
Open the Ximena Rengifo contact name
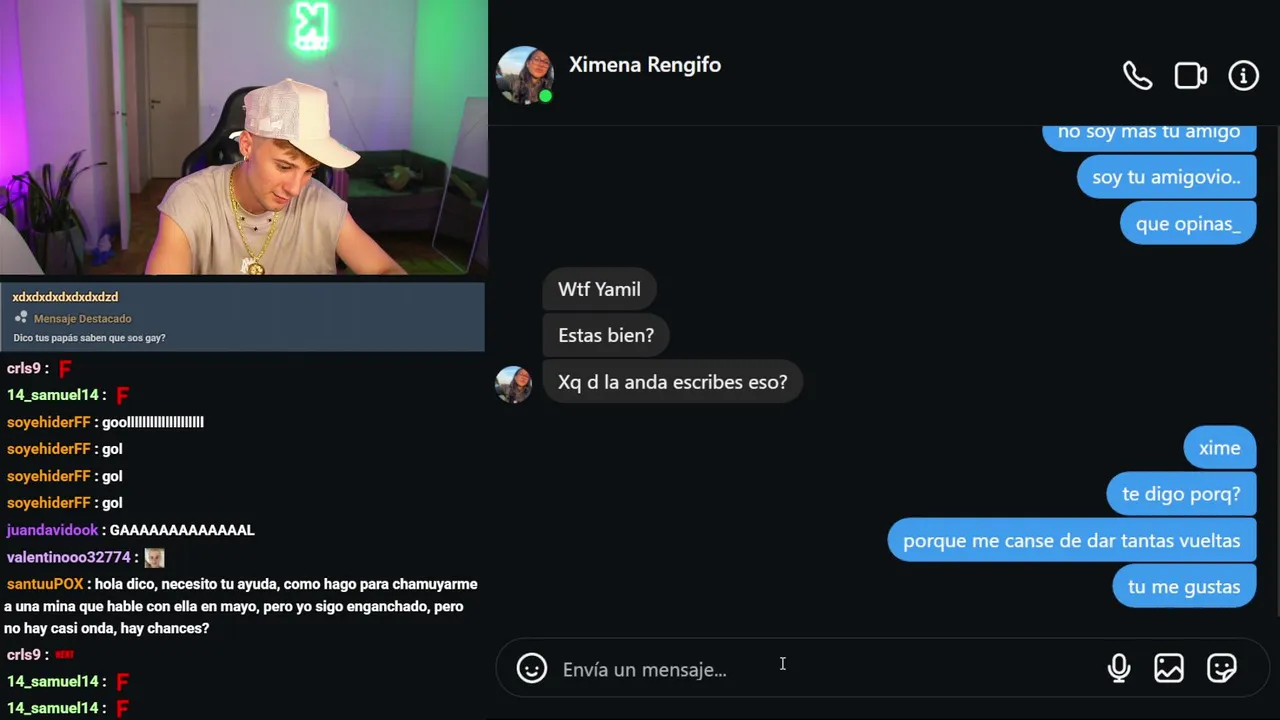tap(644, 65)
